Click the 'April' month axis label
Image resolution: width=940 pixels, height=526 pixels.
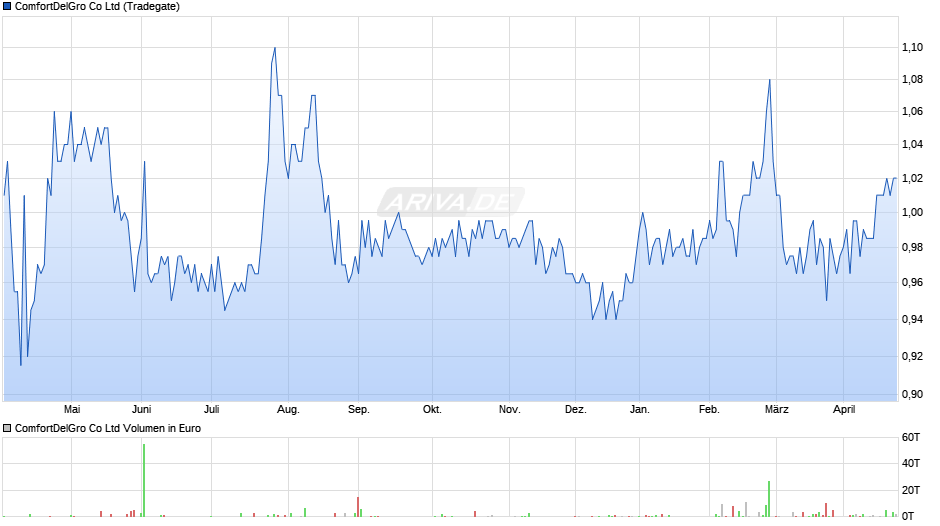point(844,410)
